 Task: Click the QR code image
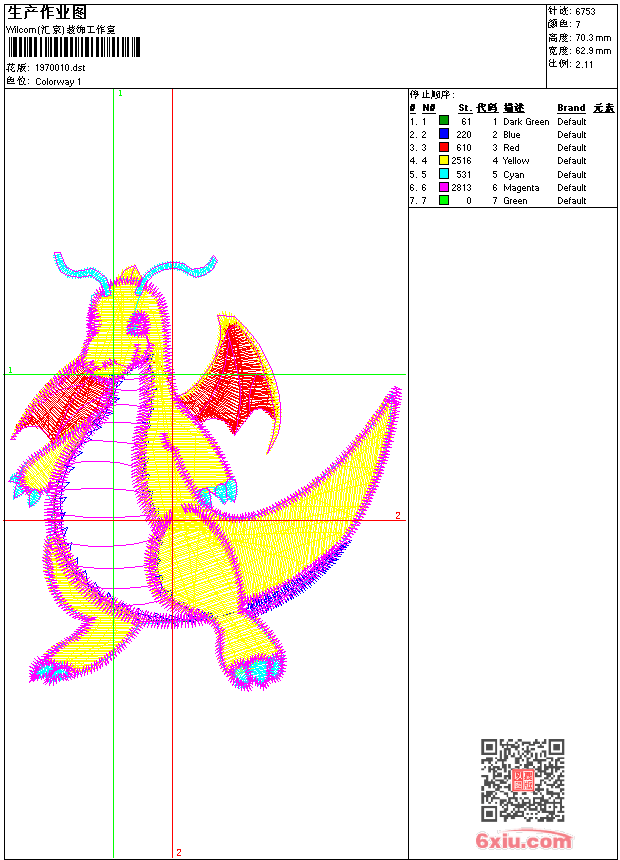(523, 780)
